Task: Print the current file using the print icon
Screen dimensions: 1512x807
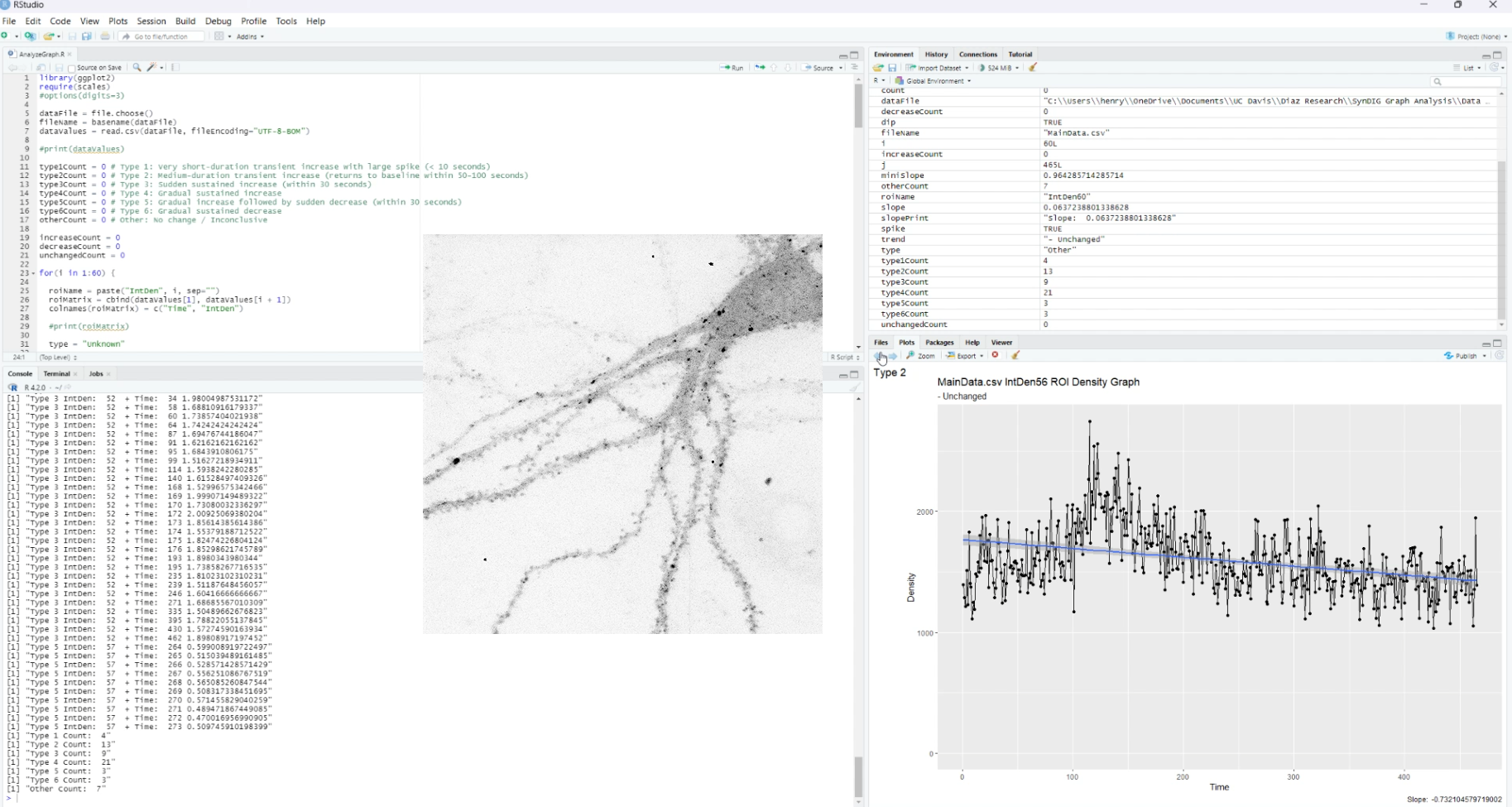Action: pos(104,36)
